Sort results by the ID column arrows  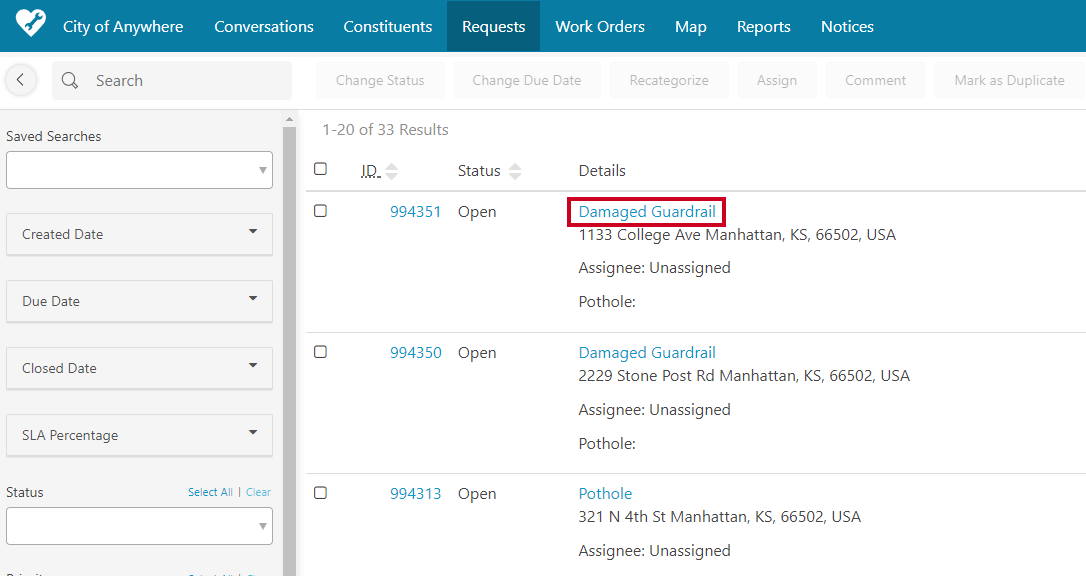[x=392, y=171]
